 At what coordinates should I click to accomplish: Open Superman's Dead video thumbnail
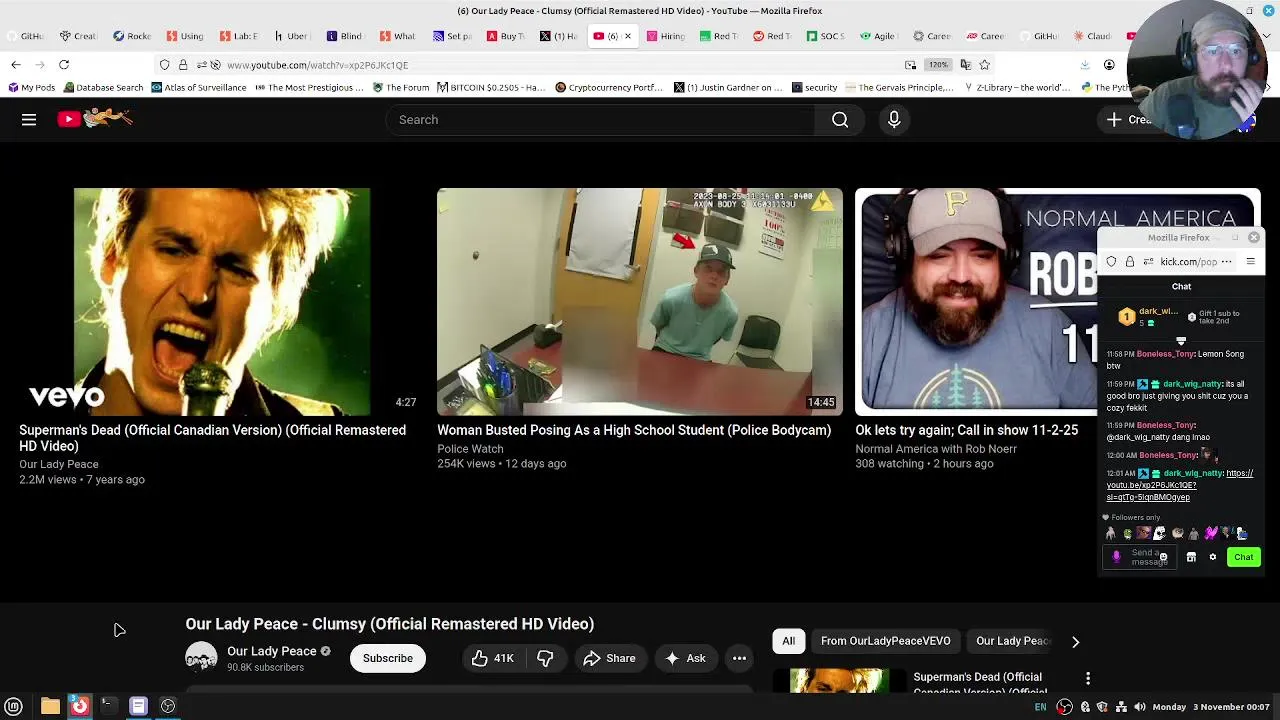point(221,301)
